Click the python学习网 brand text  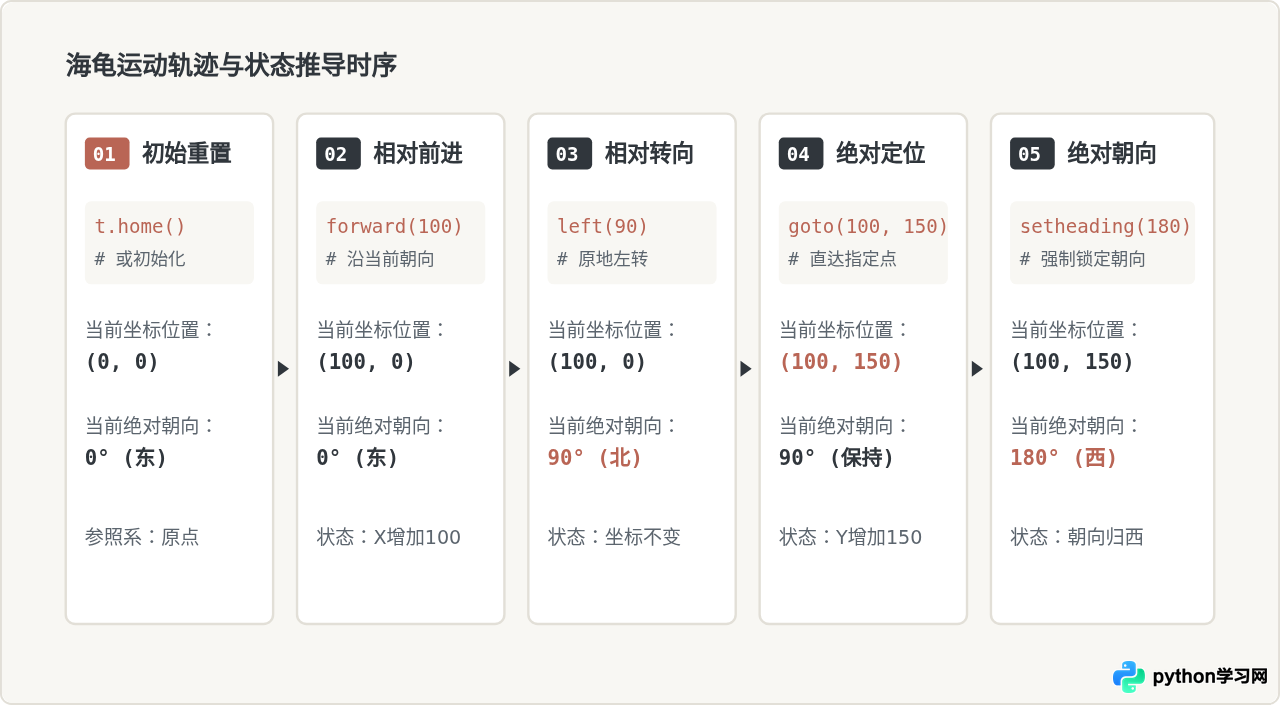(1210, 677)
